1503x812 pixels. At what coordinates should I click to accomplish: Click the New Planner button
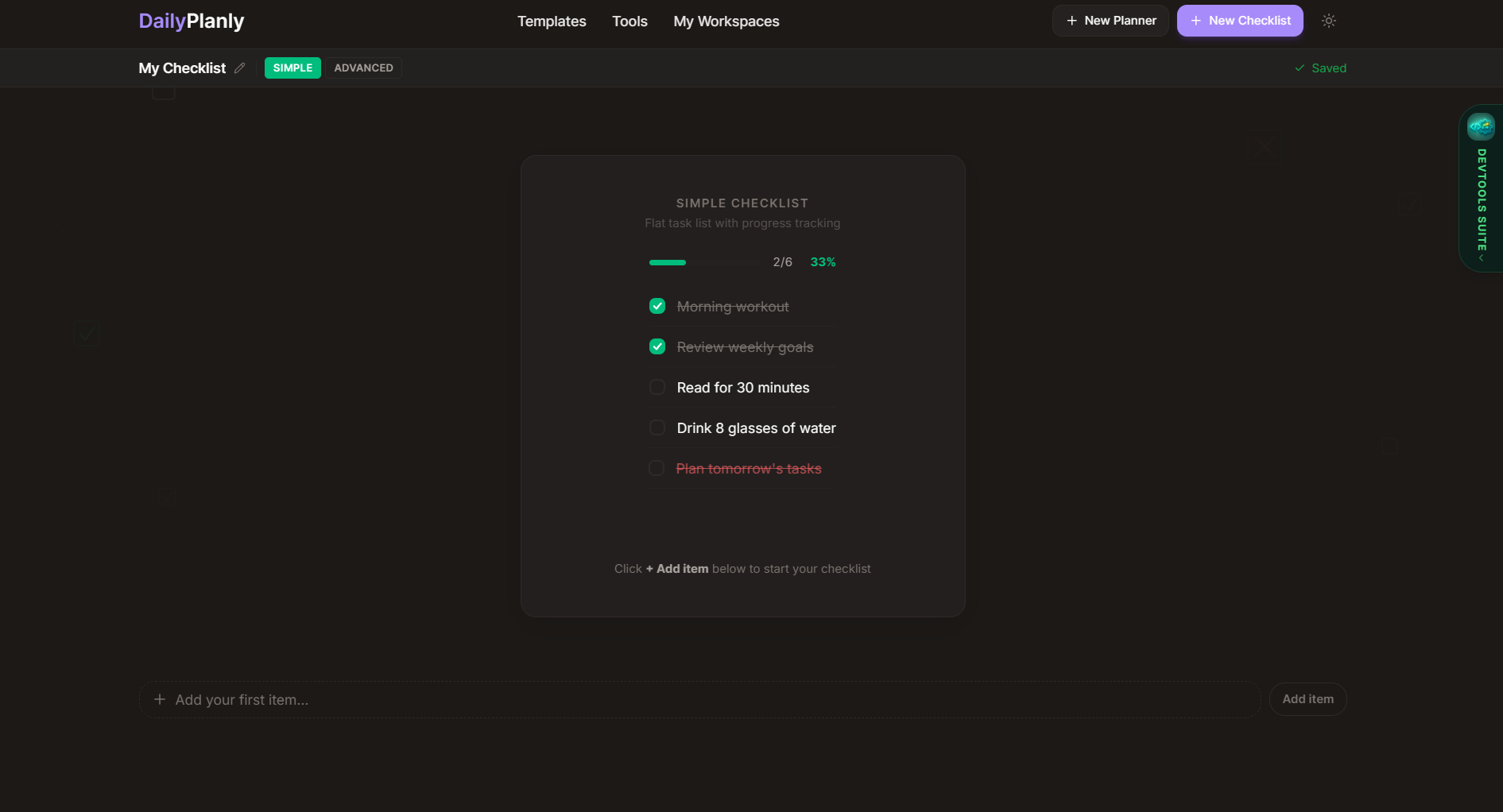pos(1110,21)
